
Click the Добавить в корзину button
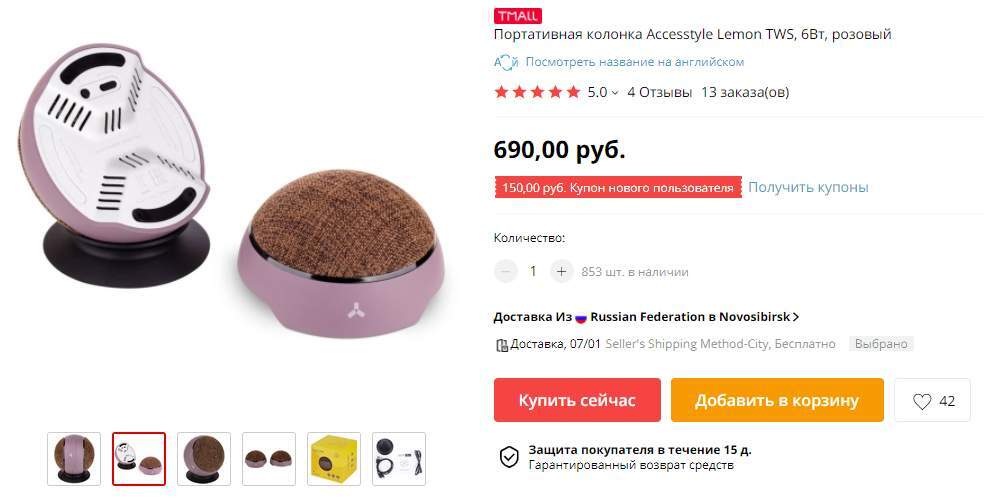click(x=777, y=400)
